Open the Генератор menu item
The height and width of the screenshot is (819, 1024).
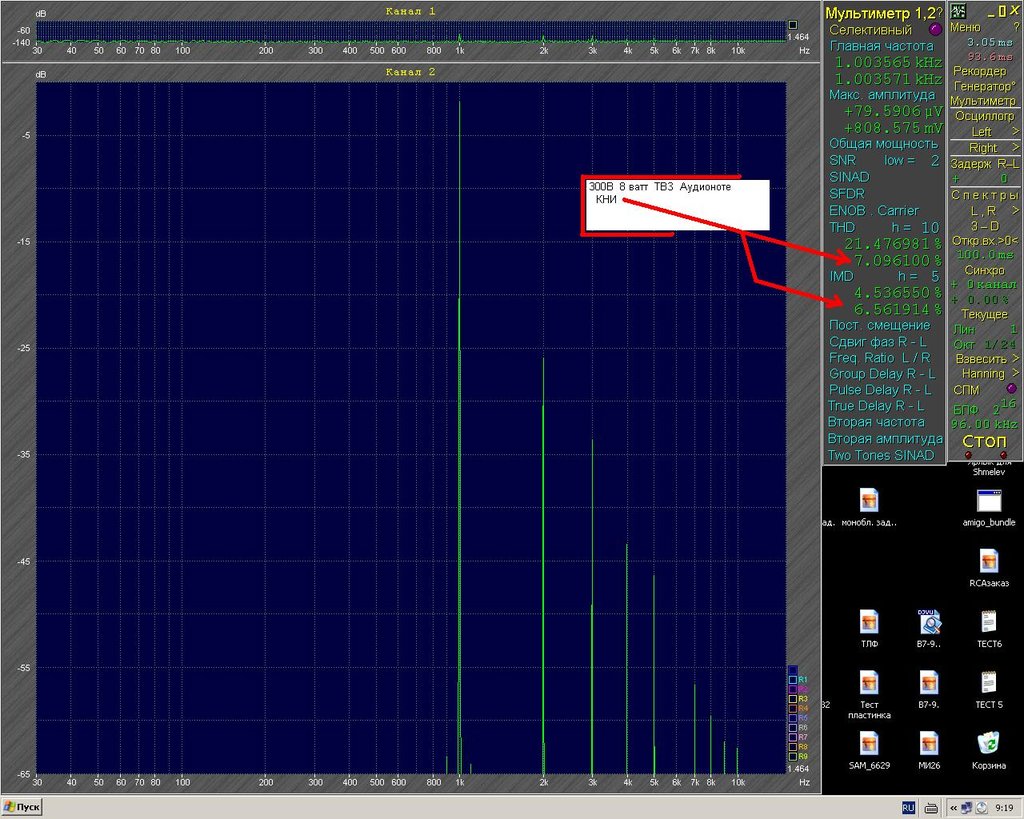984,86
